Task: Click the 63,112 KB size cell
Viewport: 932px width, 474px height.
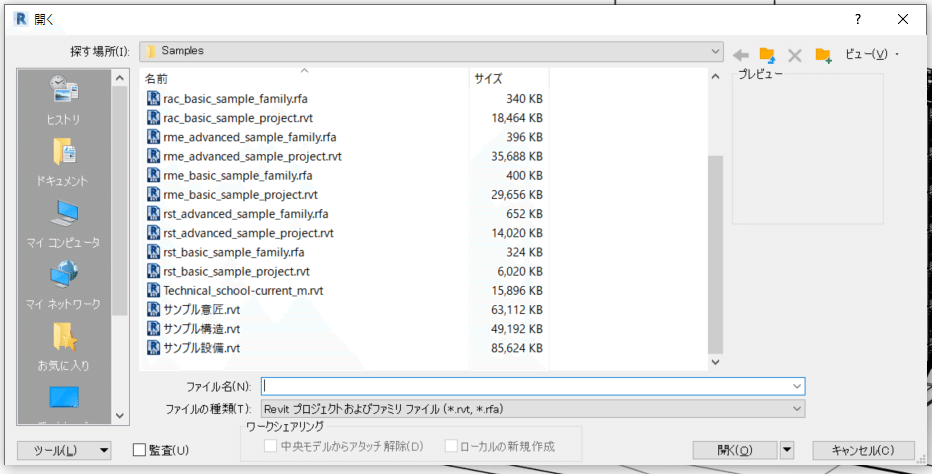Action: click(x=517, y=310)
